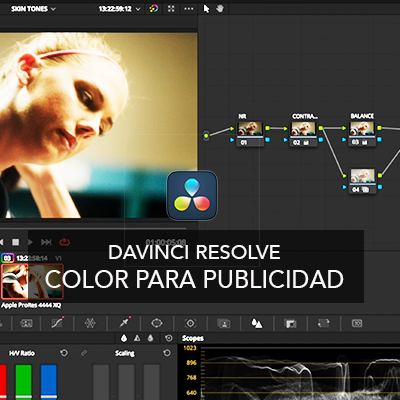
Task: Open the Magic Mask palette
Action: pyautogui.click(x=224, y=323)
